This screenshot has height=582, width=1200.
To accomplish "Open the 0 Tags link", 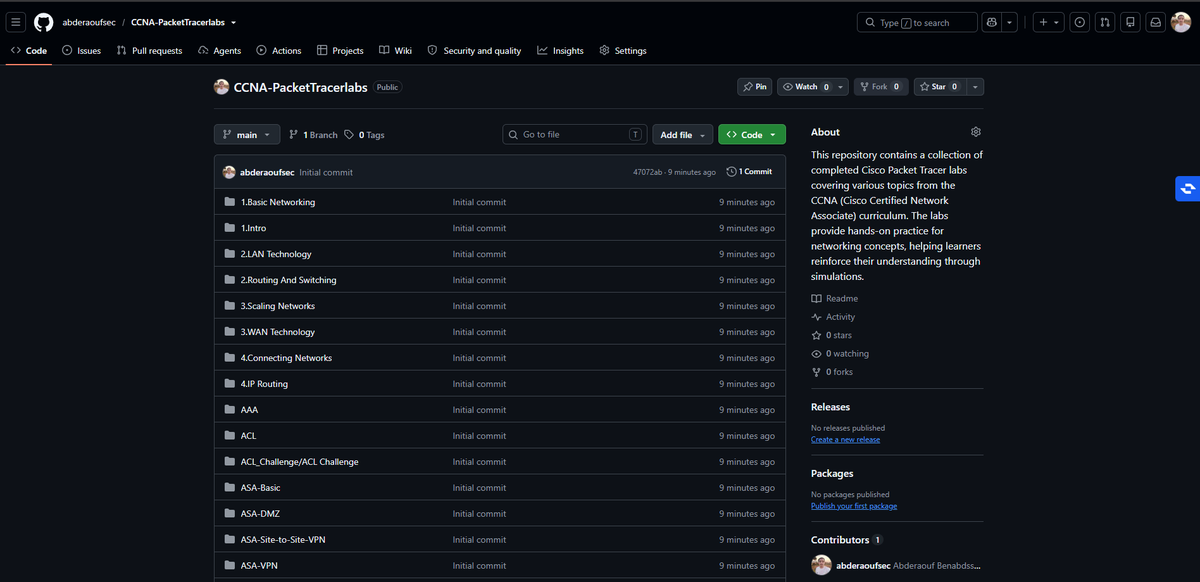I will [x=364, y=135].
